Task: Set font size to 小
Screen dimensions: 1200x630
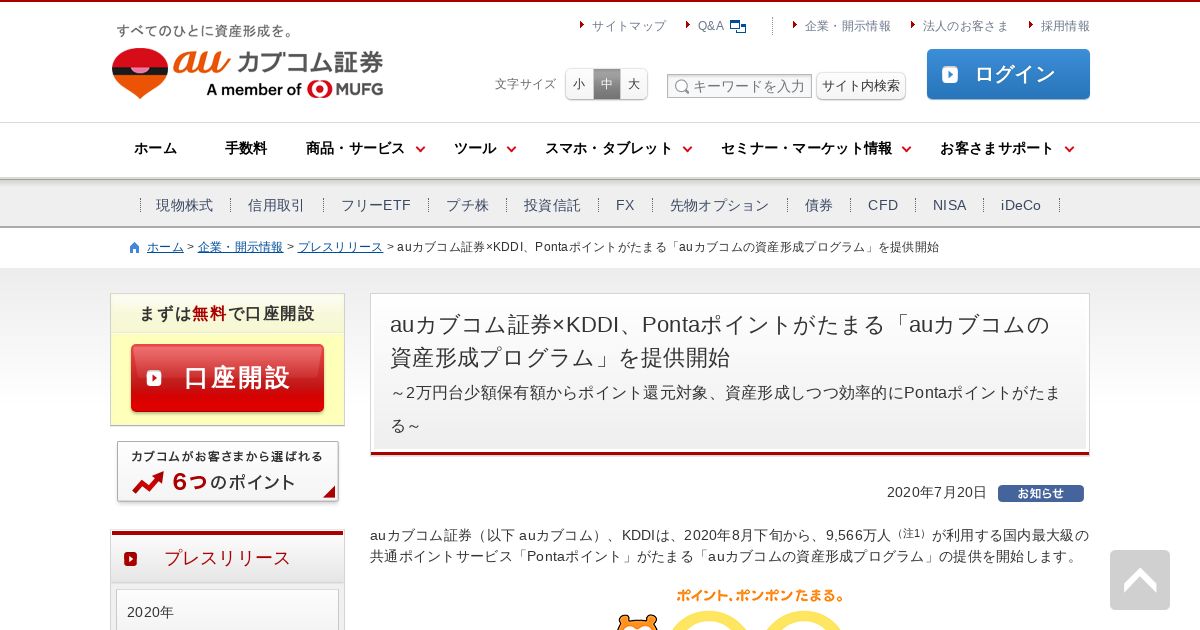Action: click(579, 84)
